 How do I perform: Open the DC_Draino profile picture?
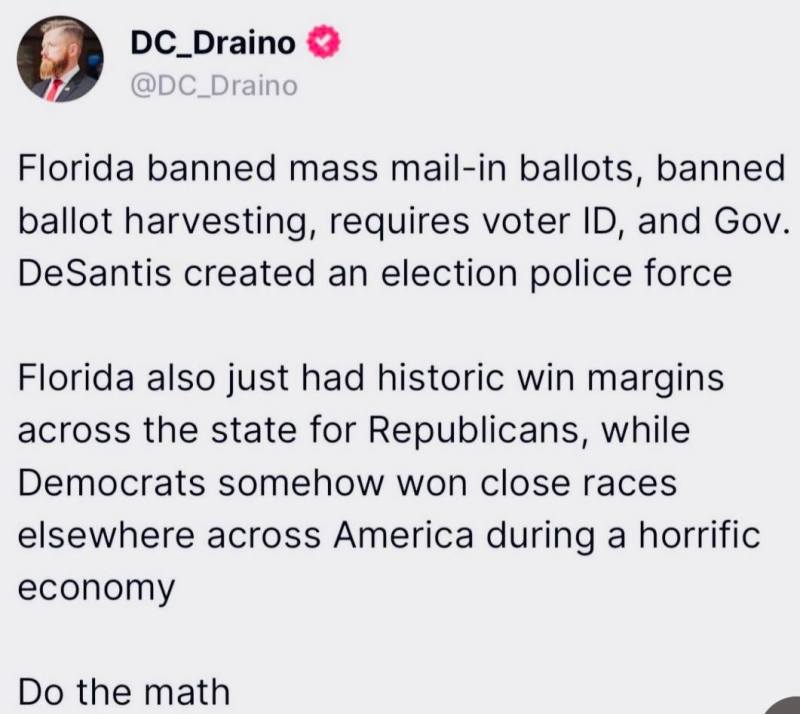pos(60,59)
